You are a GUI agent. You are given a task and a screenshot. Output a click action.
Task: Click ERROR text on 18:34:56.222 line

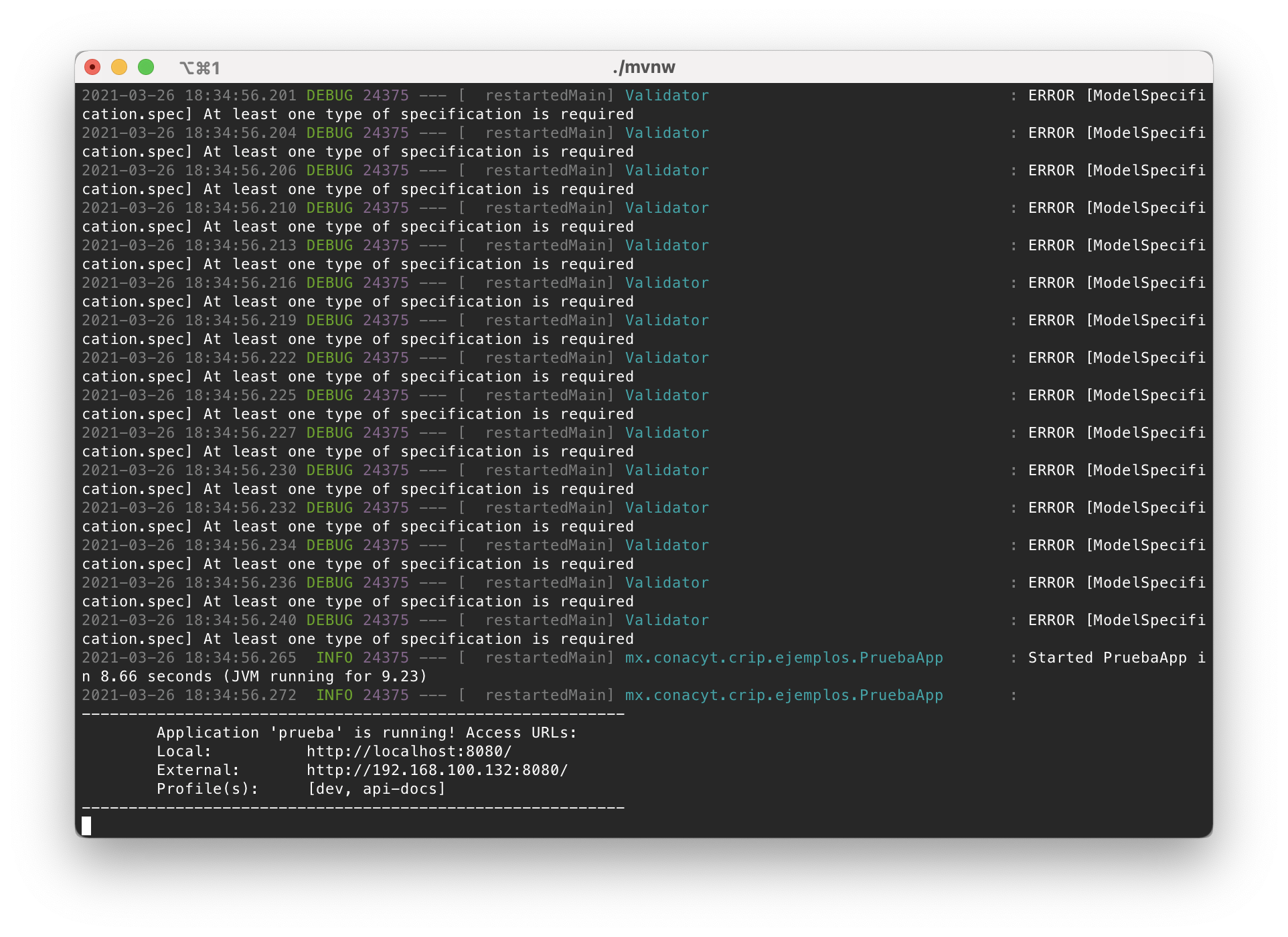pyautogui.click(x=1051, y=358)
